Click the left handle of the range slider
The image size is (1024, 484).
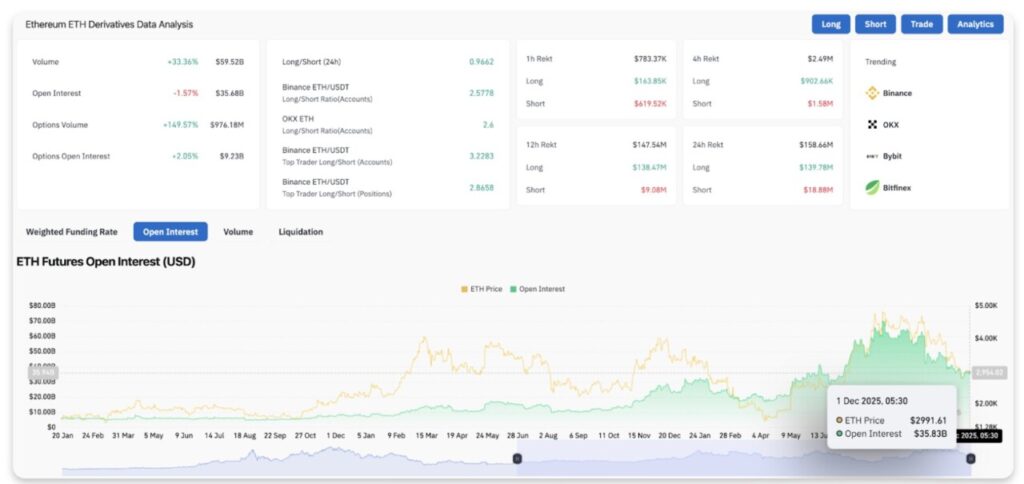tap(517, 458)
